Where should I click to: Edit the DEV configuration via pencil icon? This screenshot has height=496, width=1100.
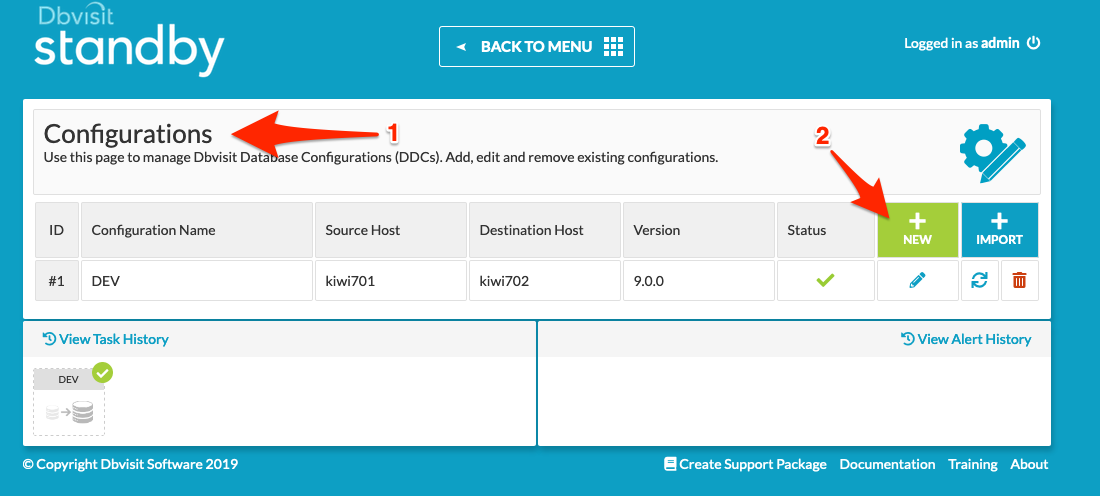(918, 281)
